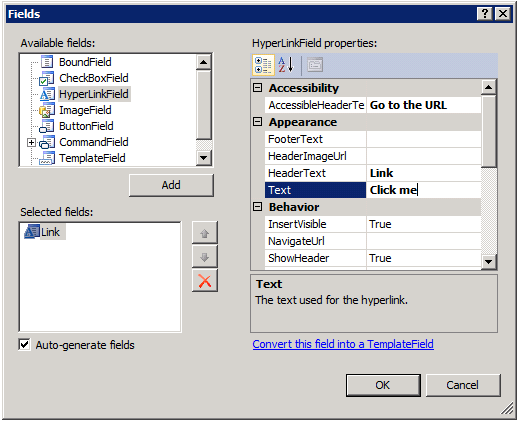The height and width of the screenshot is (423, 518).
Task: Click the TemplateField icon in the tree
Action: tap(47, 158)
